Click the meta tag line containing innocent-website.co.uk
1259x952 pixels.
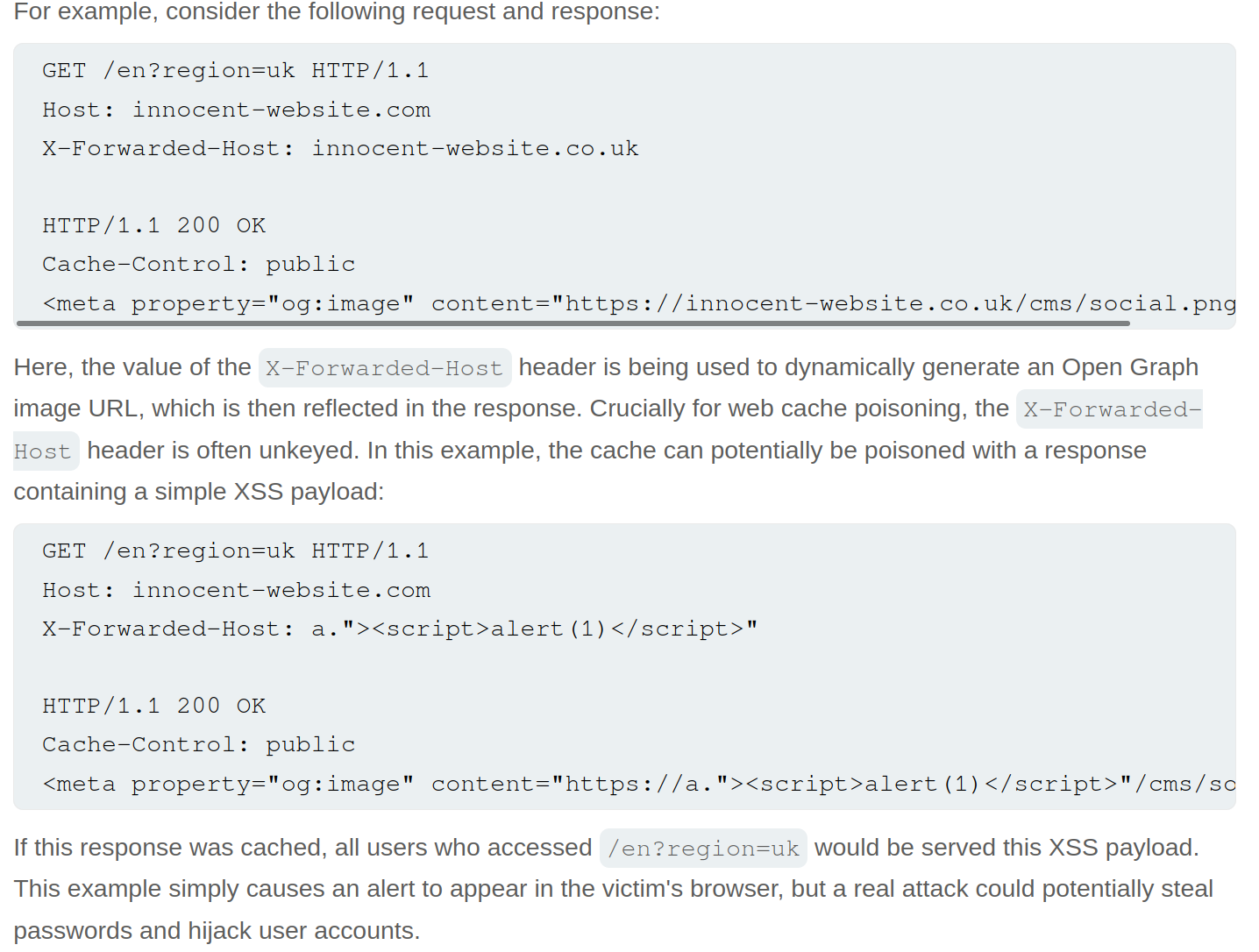pyautogui.click(x=638, y=304)
